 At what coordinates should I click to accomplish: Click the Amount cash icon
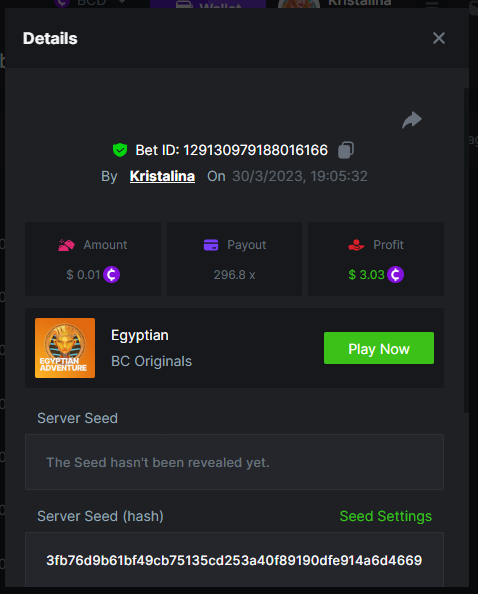tap(66, 245)
